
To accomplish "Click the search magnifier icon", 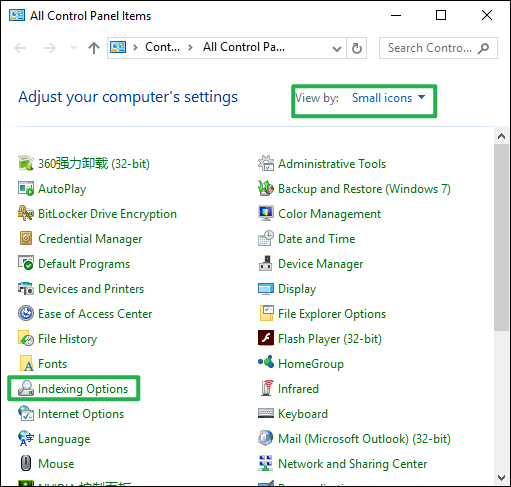I will coord(483,48).
